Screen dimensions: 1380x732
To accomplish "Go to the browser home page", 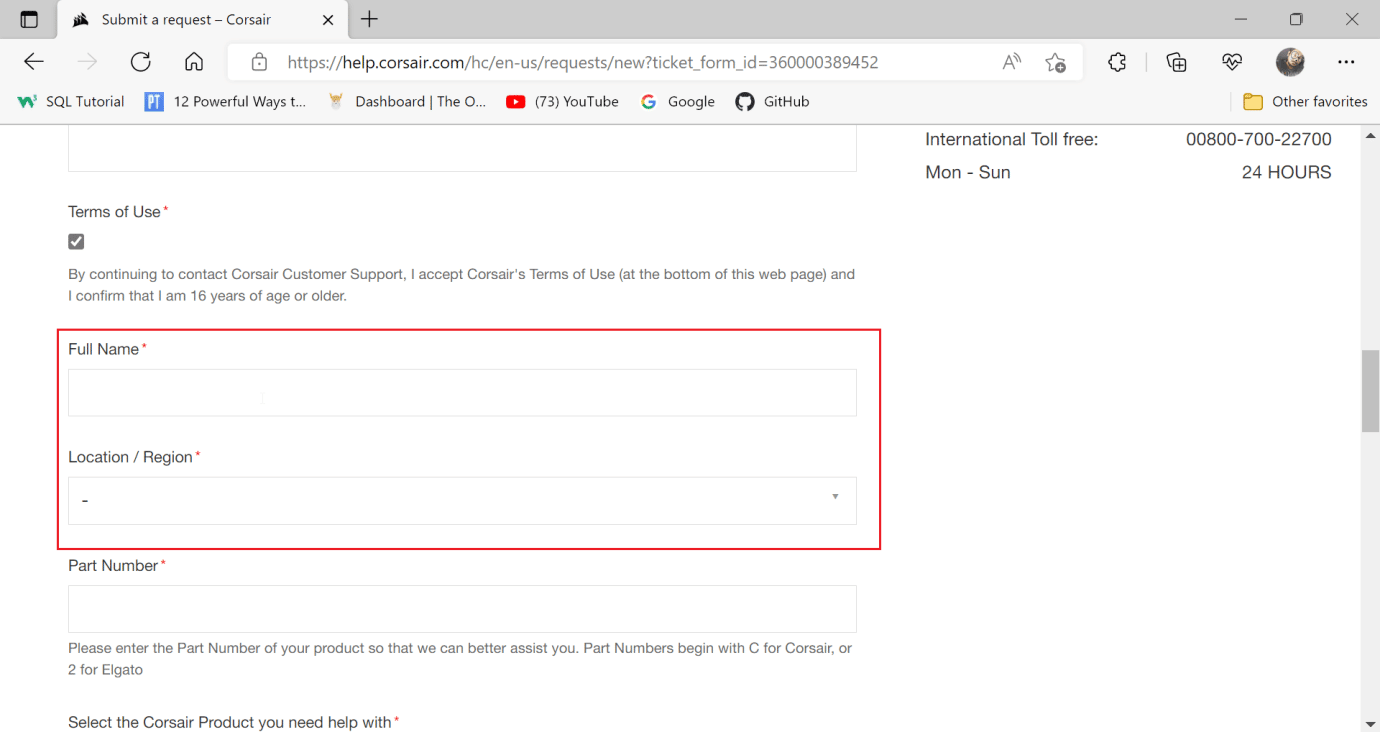I will (x=194, y=62).
